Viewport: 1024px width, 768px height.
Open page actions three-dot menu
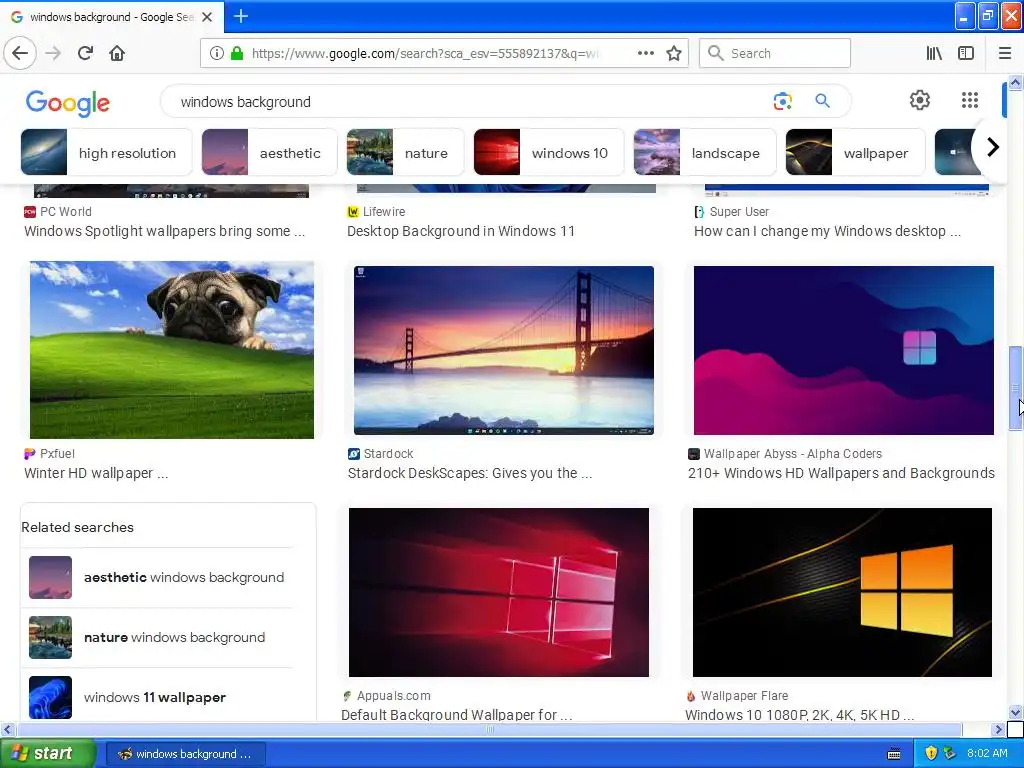(645, 53)
